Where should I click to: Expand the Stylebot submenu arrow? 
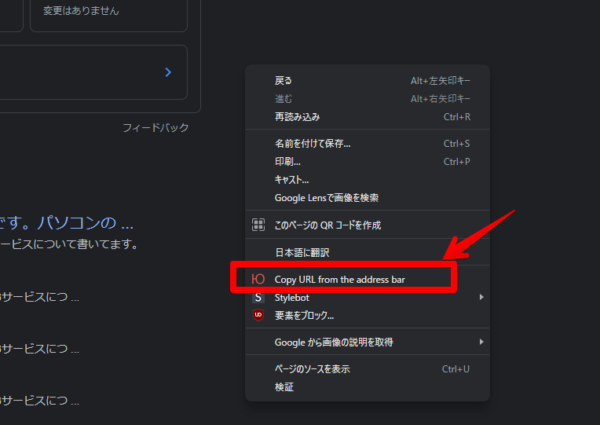[481, 298]
